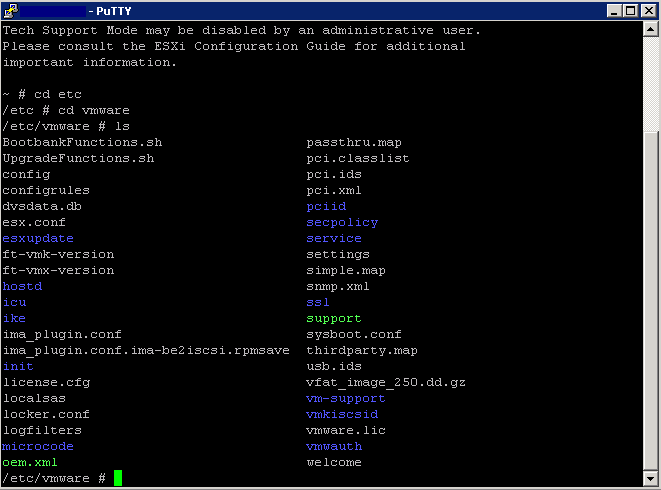Click the green oem.xml file name
Viewport: 661px width, 490px height.
point(30,463)
